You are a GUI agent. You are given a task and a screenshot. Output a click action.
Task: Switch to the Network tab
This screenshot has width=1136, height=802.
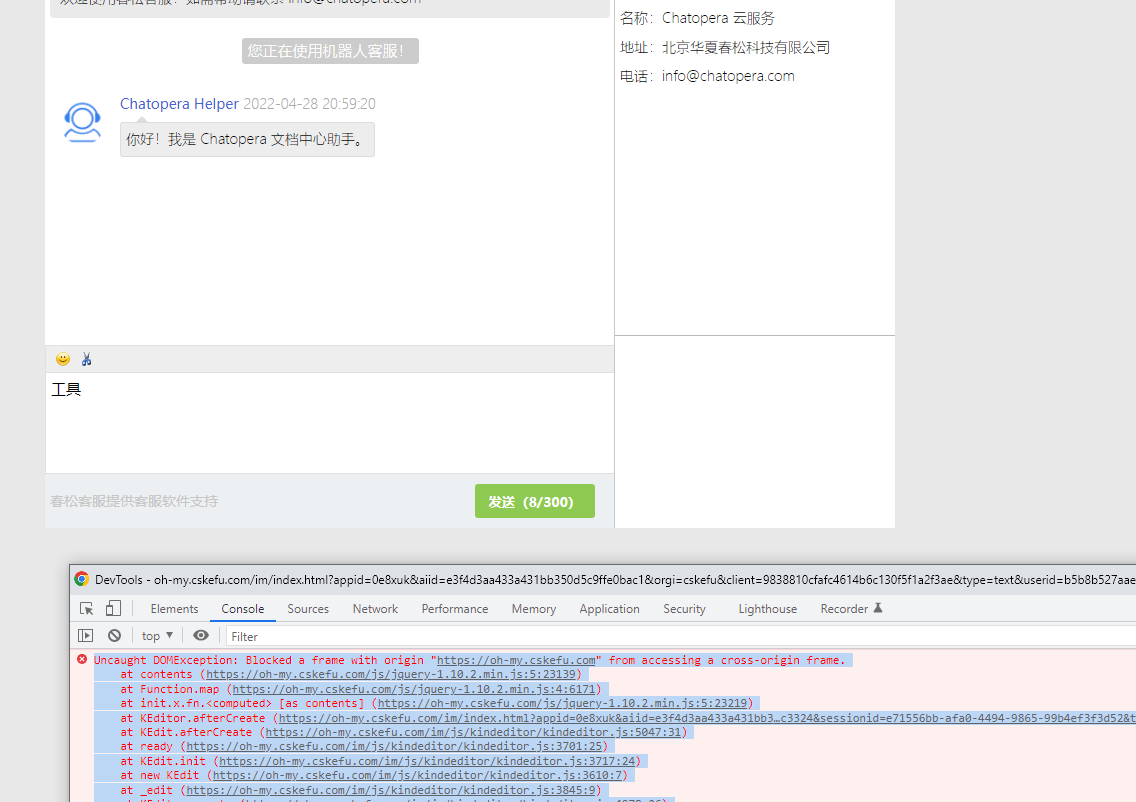[375, 608]
